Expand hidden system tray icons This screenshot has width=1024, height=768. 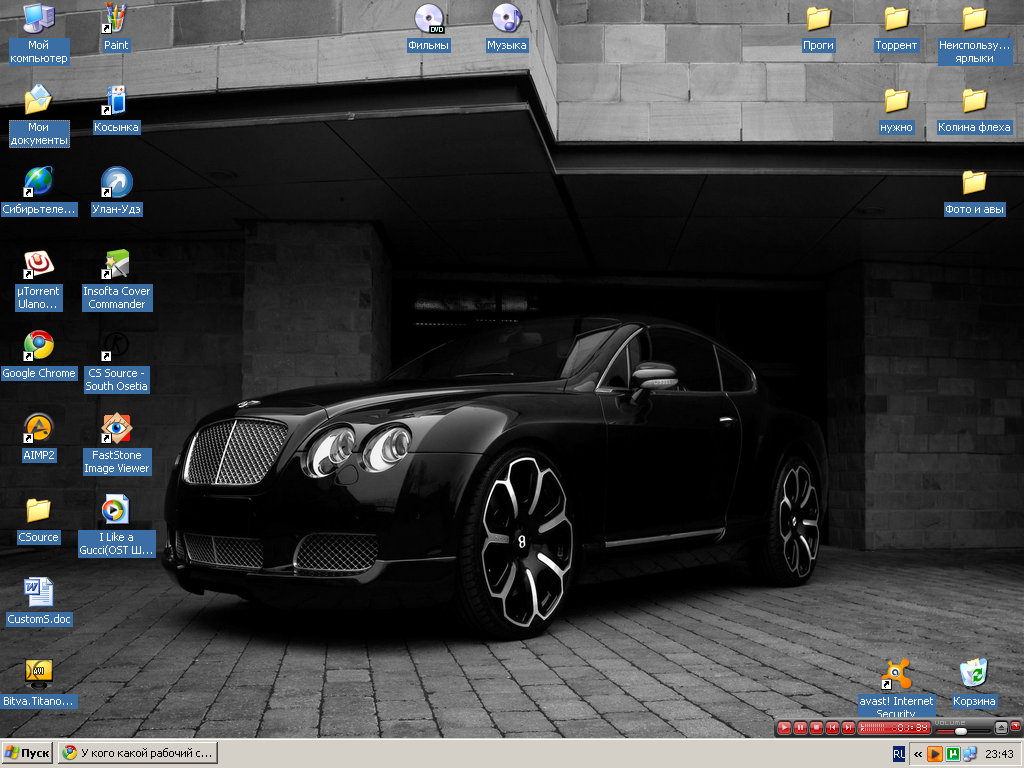coord(918,754)
